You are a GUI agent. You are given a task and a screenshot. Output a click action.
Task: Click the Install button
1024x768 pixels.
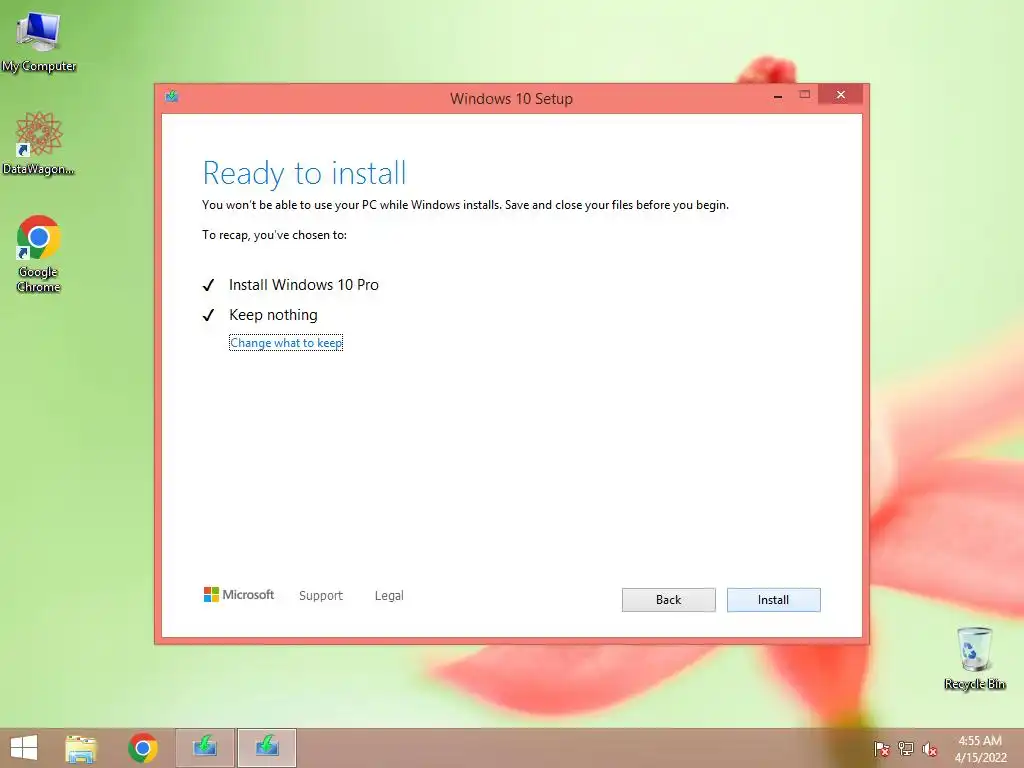[773, 600]
